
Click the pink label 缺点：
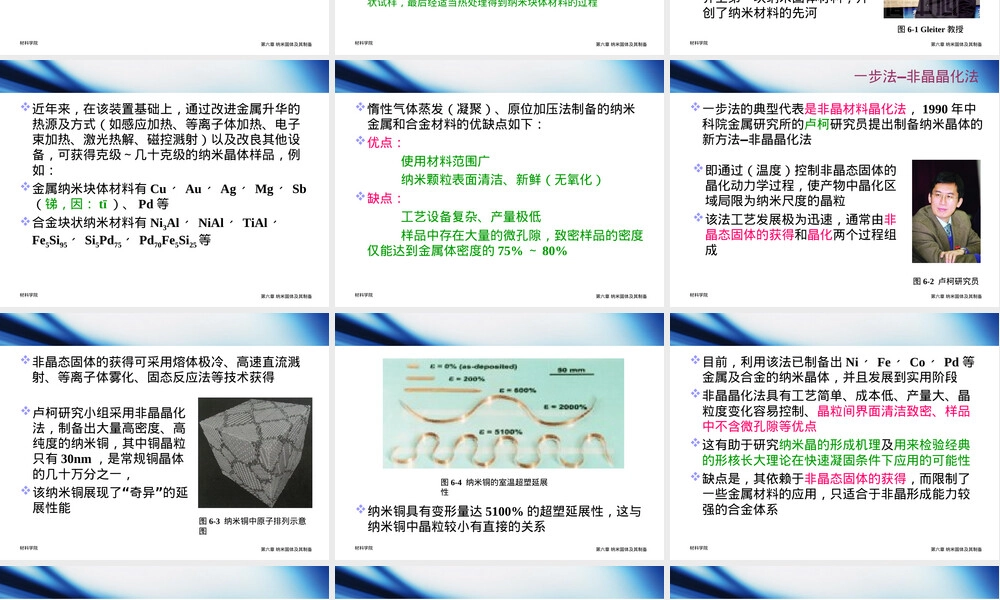point(385,198)
